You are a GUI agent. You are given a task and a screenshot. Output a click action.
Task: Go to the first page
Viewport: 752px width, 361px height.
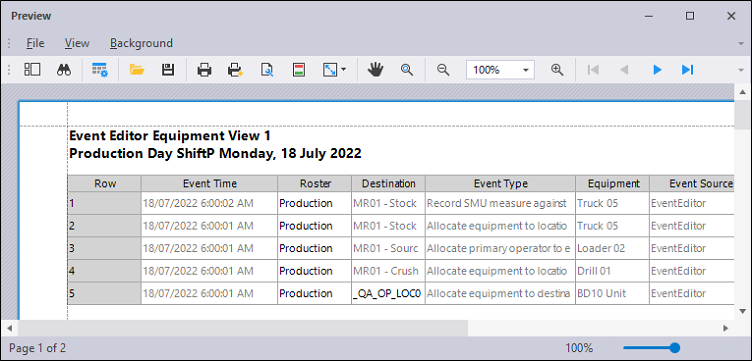(593, 70)
